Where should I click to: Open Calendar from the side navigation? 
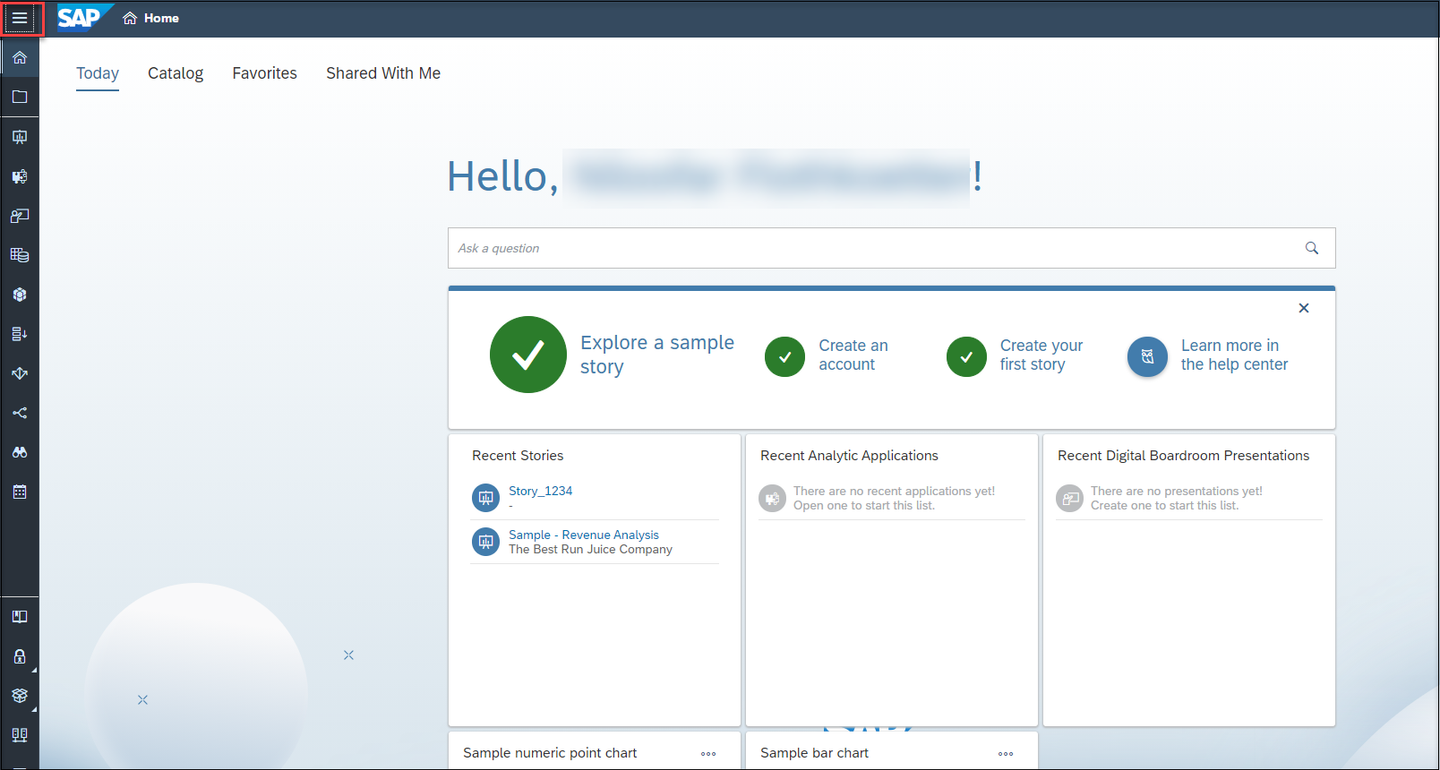19,492
